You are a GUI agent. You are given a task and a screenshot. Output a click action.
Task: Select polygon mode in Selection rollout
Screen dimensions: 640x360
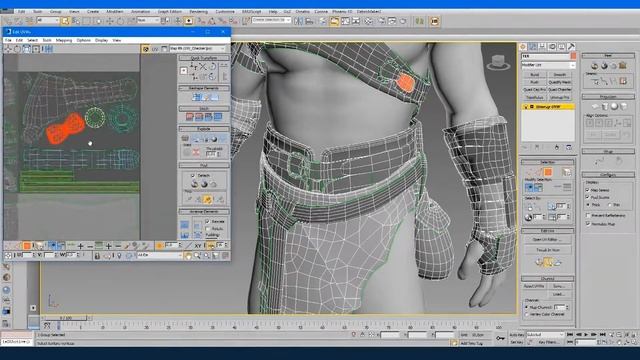pos(548,172)
